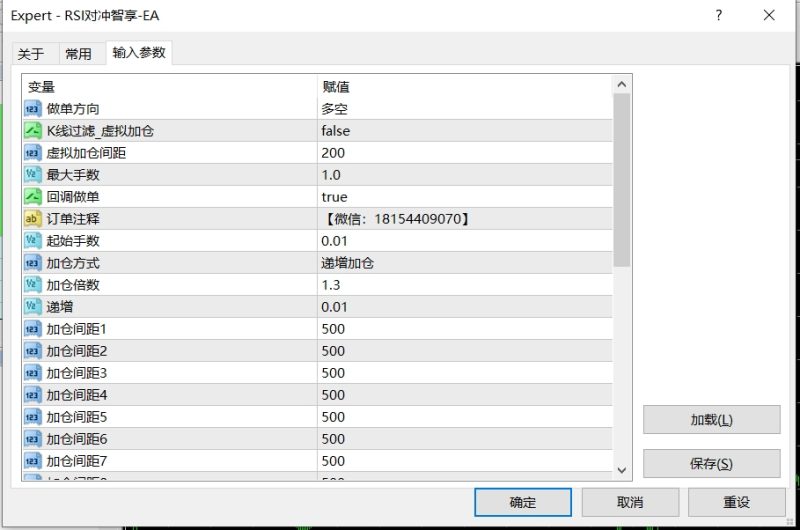Screen dimensions: 800x530
Task: Click the integer icon beside 加仓间距6
Action: (x=32, y=439)
